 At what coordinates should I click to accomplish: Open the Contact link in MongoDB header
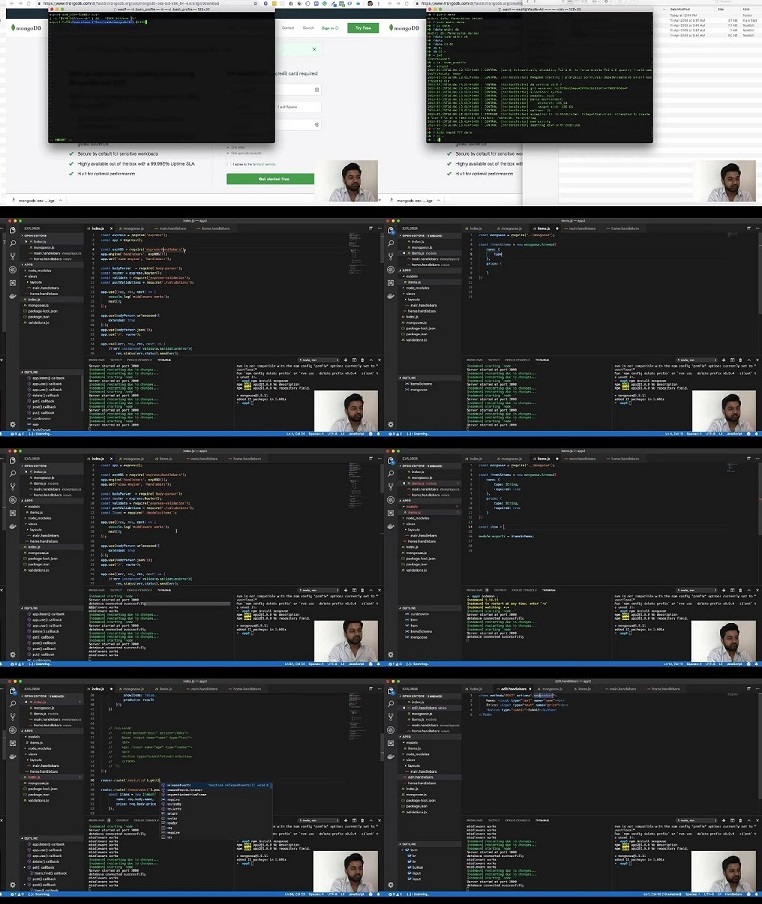click(288, 28)
